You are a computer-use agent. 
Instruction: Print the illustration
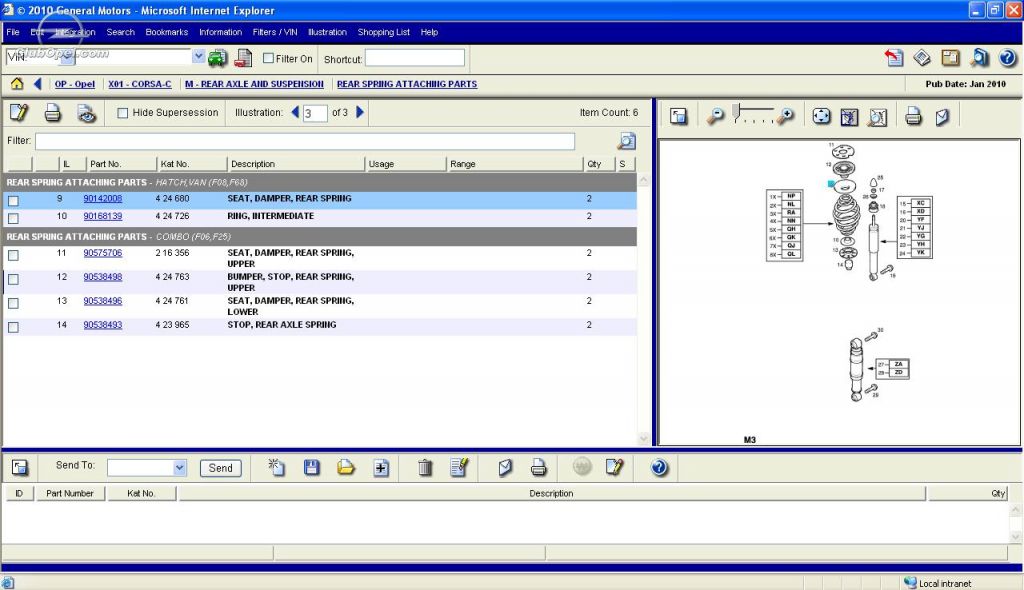click(913, 117)
